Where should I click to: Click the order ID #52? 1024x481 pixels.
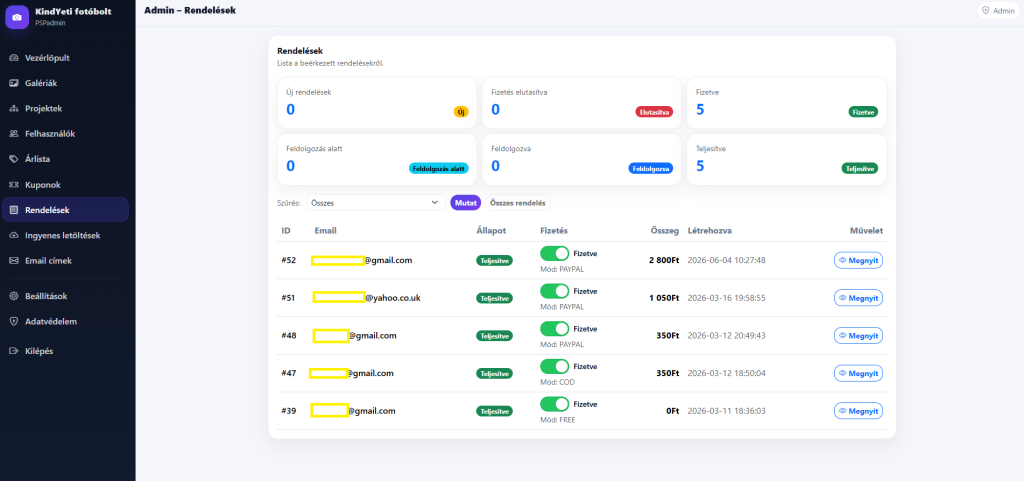(x=289, y=260)
